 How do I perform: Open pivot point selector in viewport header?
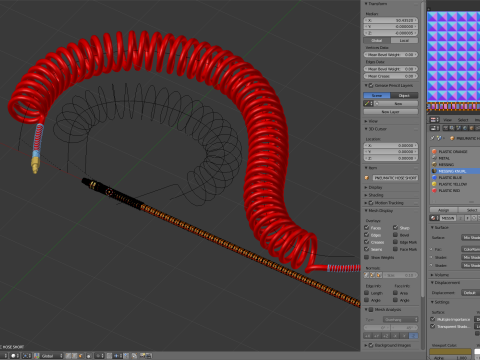27,356
